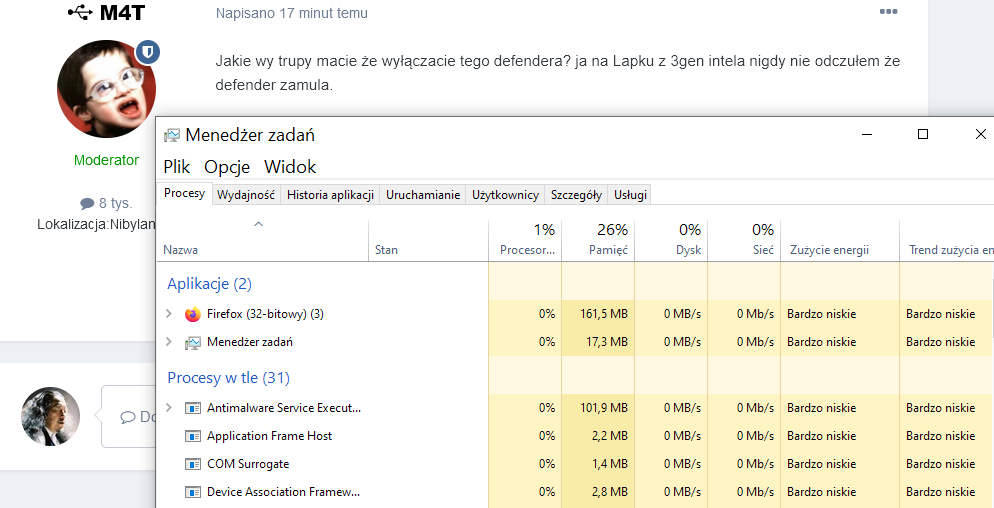The width and height of the screenshot is (994, 508).
Task: Click the M4T user avatar picture
Action: (106, 89)
